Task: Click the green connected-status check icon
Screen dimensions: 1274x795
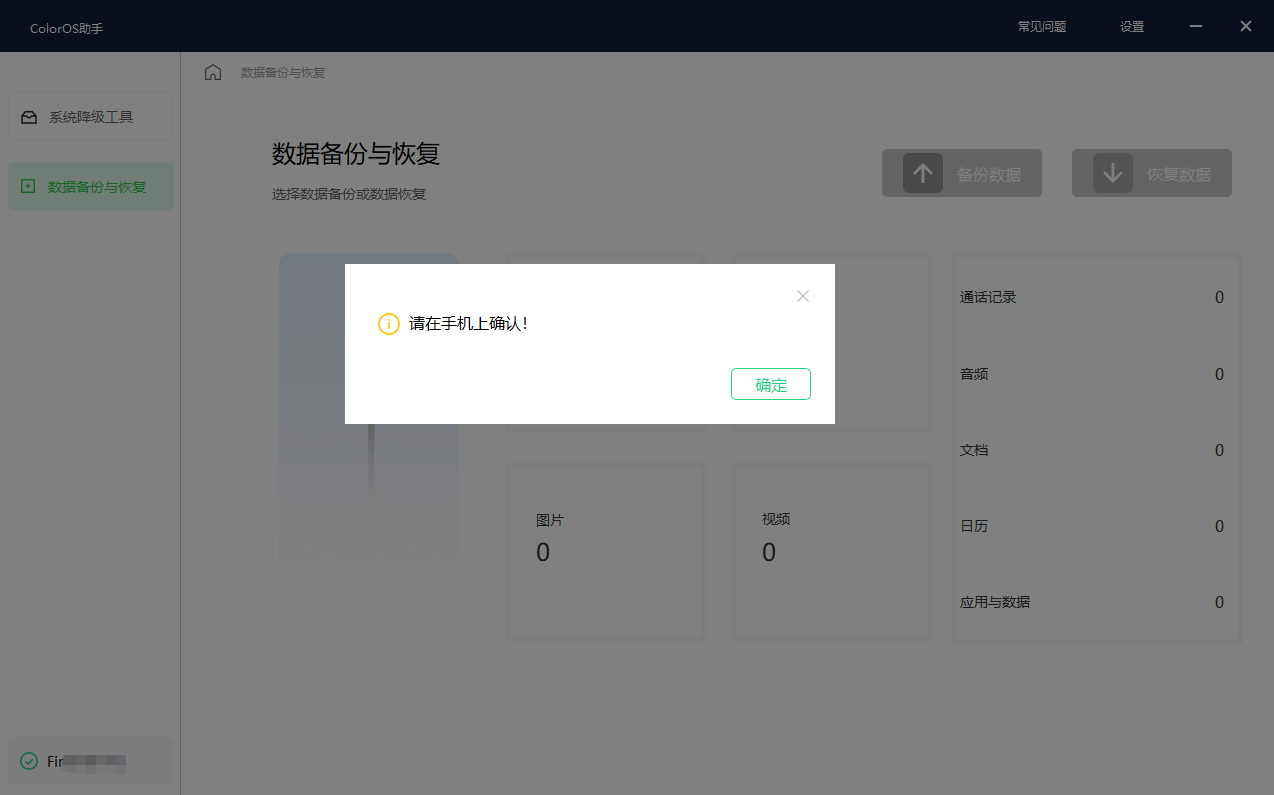Action: (27, 760)
